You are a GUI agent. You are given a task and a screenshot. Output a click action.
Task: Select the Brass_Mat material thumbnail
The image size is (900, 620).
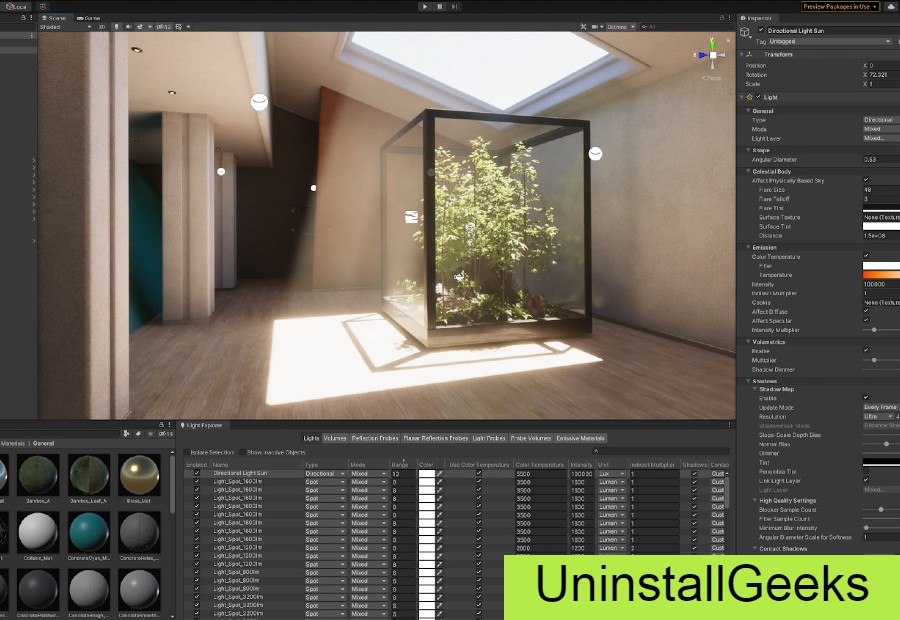coord(139,475)
